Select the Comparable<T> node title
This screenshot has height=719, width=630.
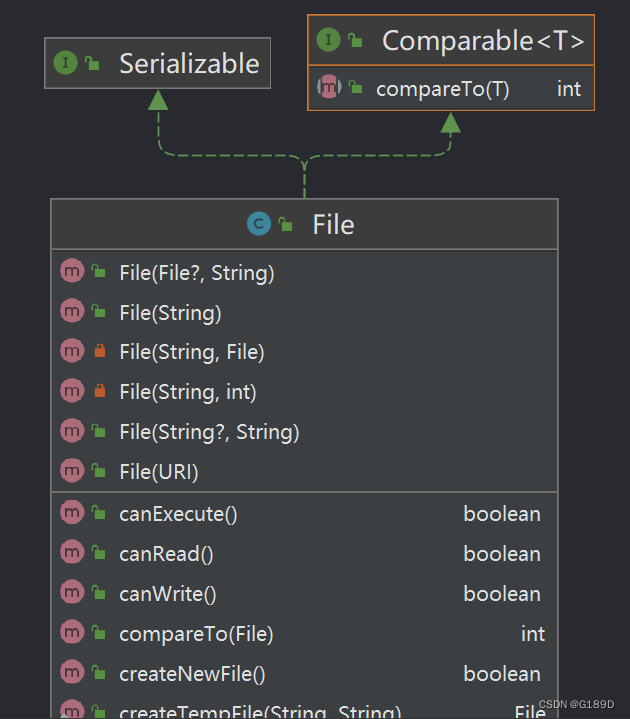click(482, 41)
